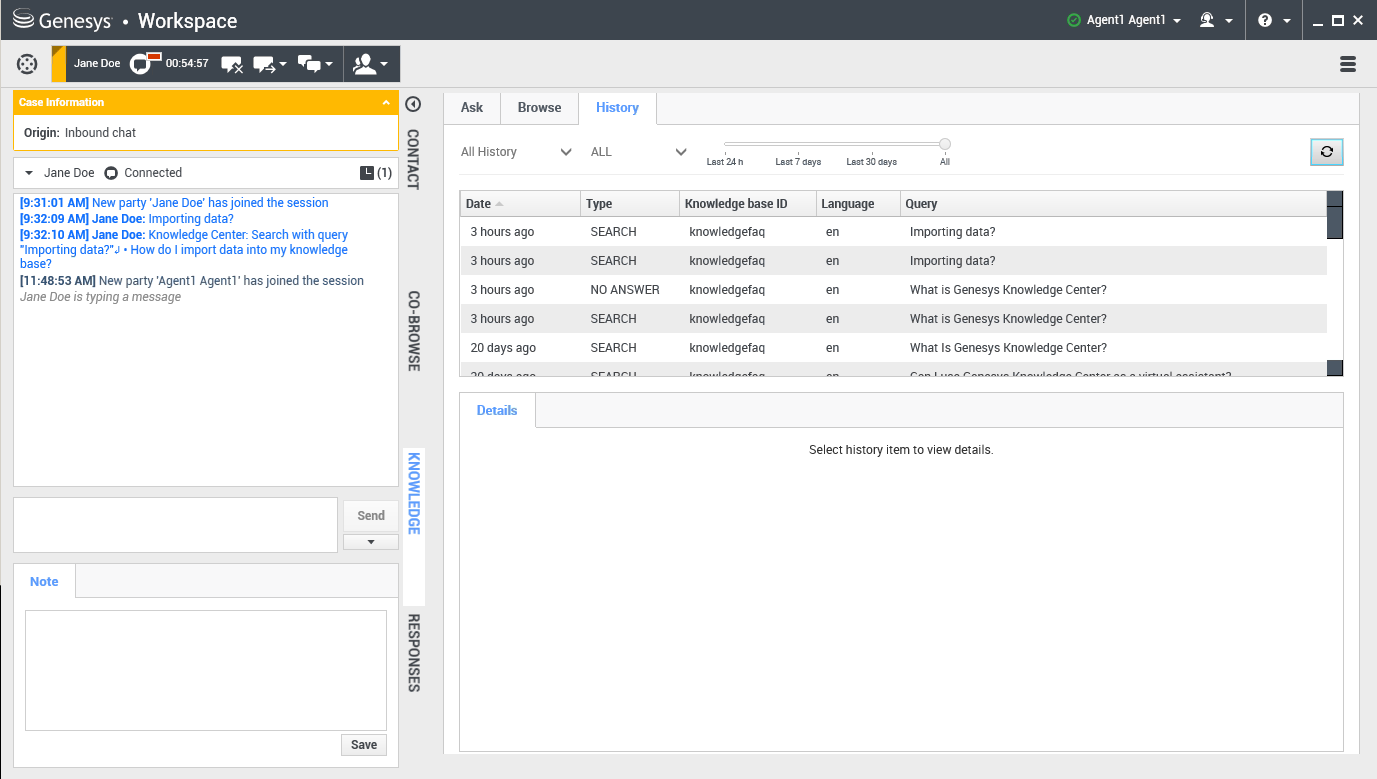
Task: Click the end chat icon
Action: pos(232,64)
